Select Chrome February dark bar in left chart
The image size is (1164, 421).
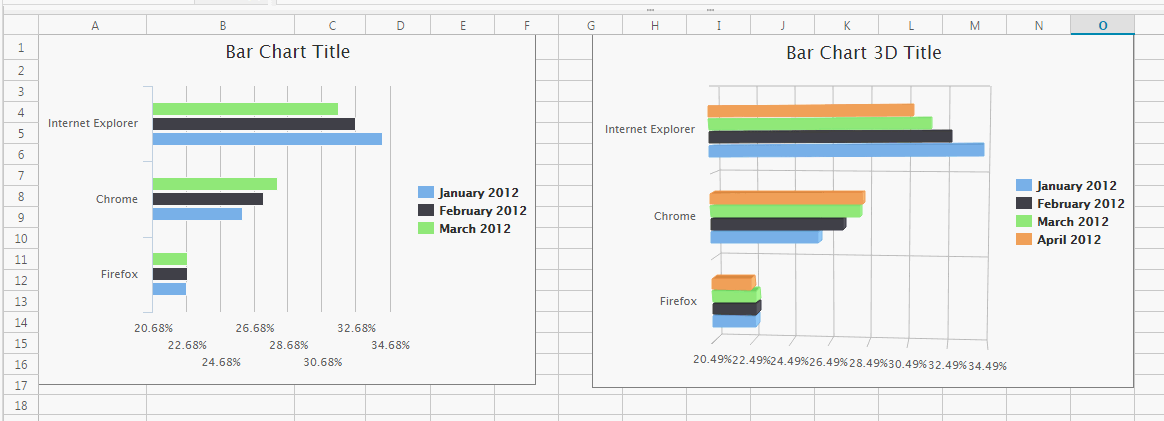tap(208, 199)
